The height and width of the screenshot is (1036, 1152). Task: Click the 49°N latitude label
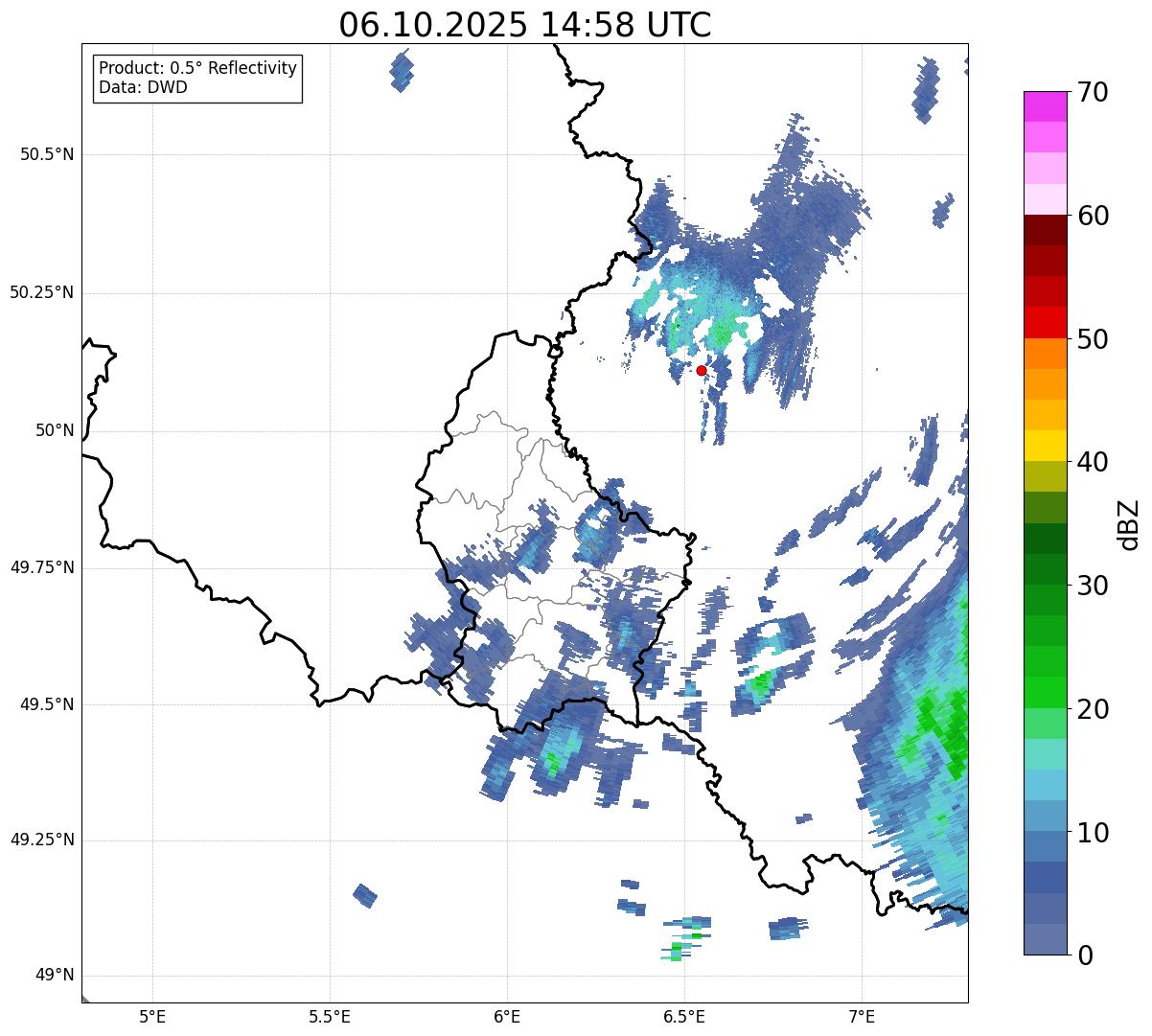pos(55,976)
